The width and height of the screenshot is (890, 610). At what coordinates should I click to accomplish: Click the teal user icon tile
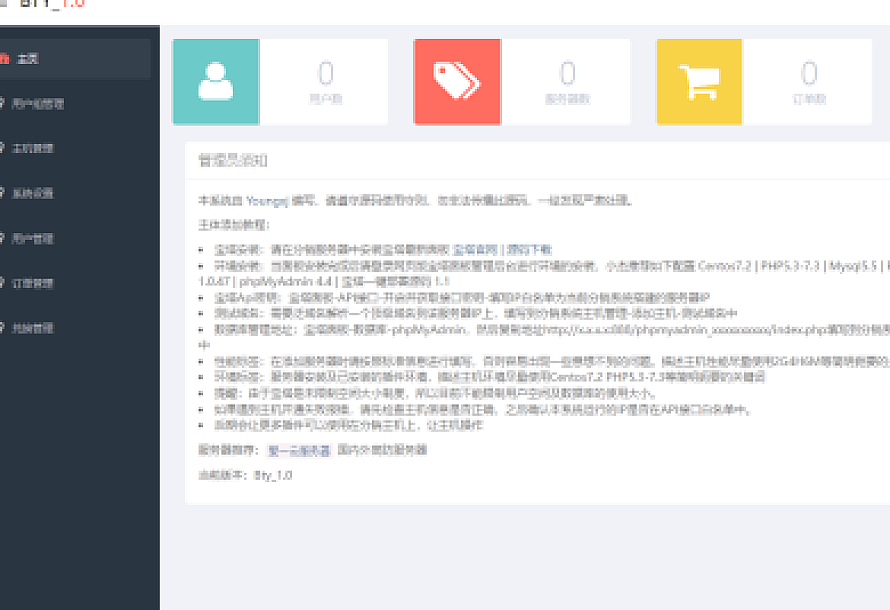point(215,82)
